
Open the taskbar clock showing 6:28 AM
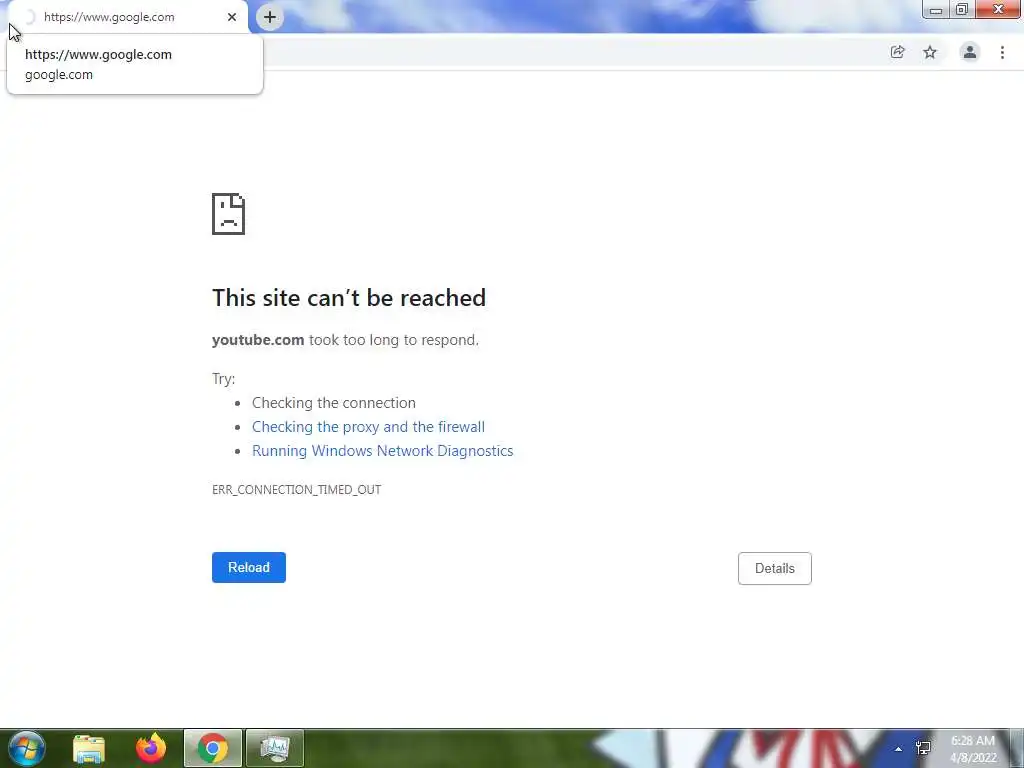pos(973,749)
